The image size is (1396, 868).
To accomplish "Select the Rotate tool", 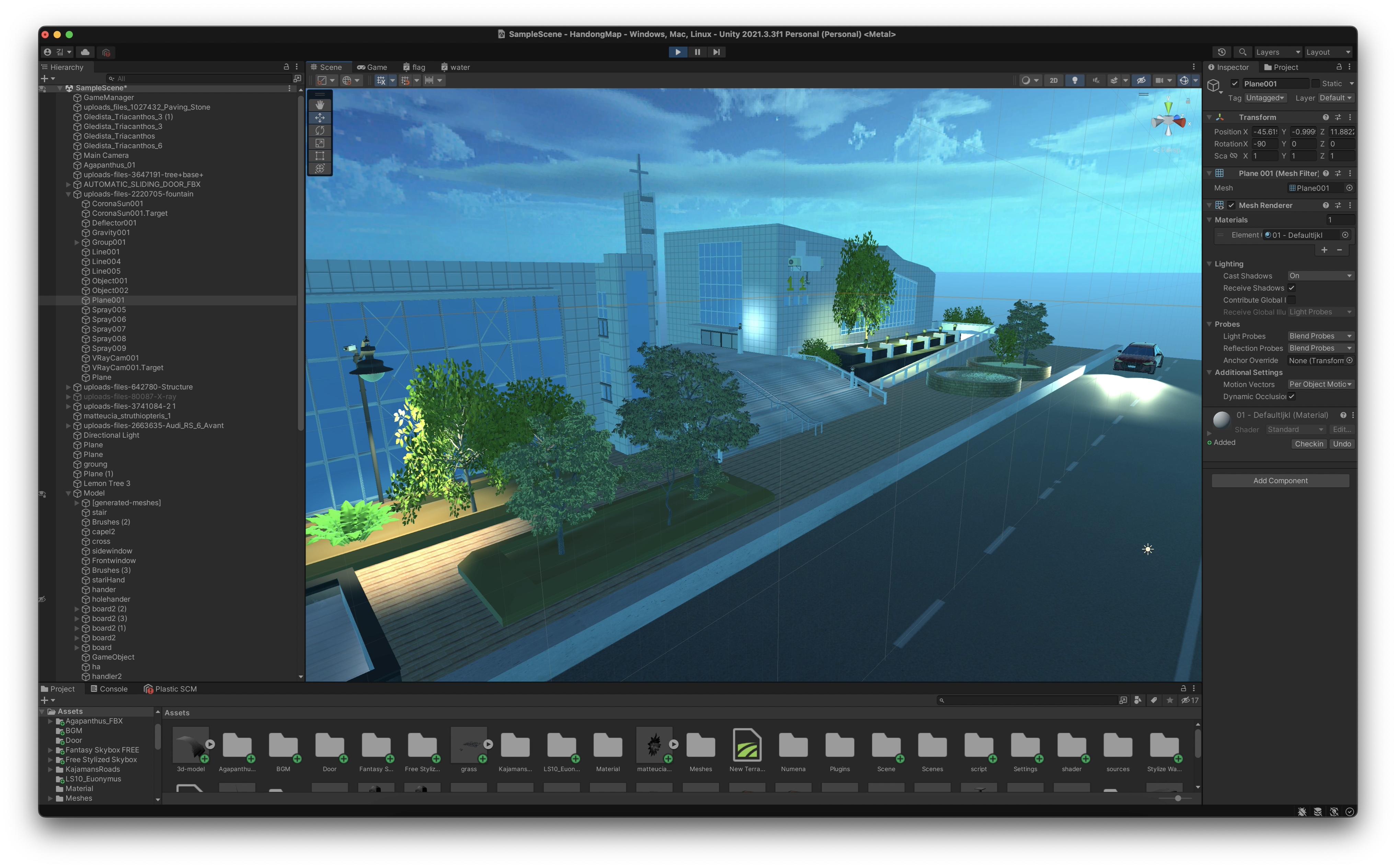I will tap(320, 130).
